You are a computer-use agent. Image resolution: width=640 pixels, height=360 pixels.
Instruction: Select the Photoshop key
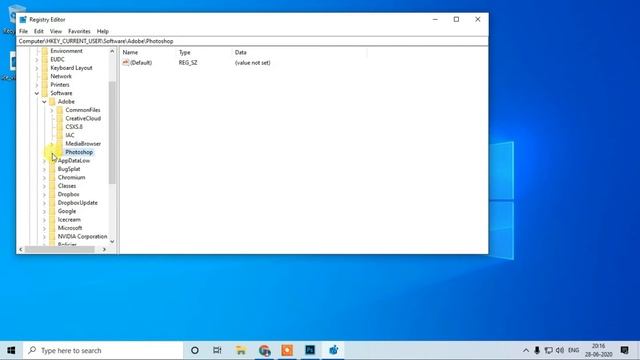(79, 152)
